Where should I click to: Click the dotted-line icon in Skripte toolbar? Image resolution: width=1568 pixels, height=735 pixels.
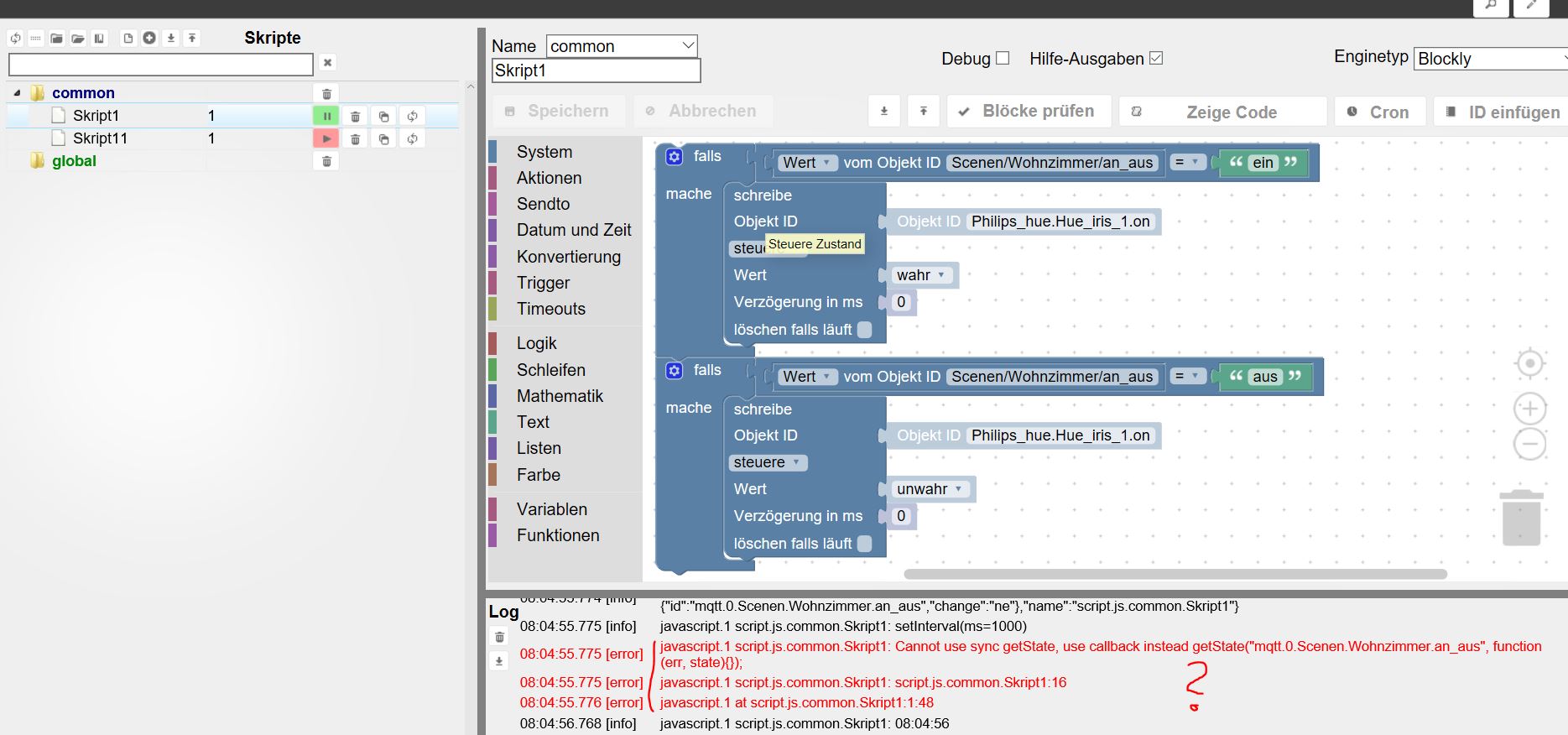click(x=35, y=39)
